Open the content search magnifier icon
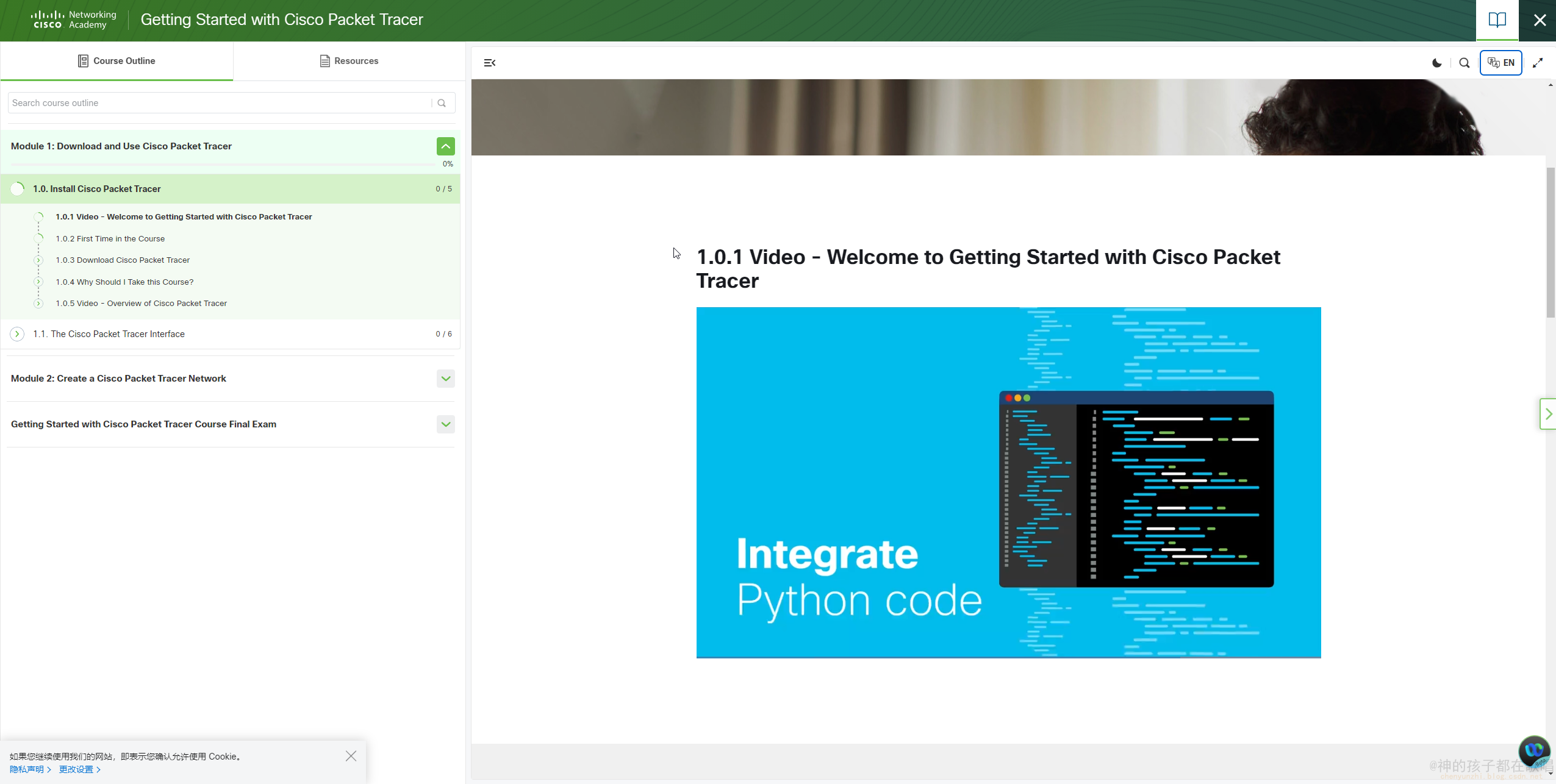The width and height of the screenshot is (1556, 784). click(x=1464, y=63)
